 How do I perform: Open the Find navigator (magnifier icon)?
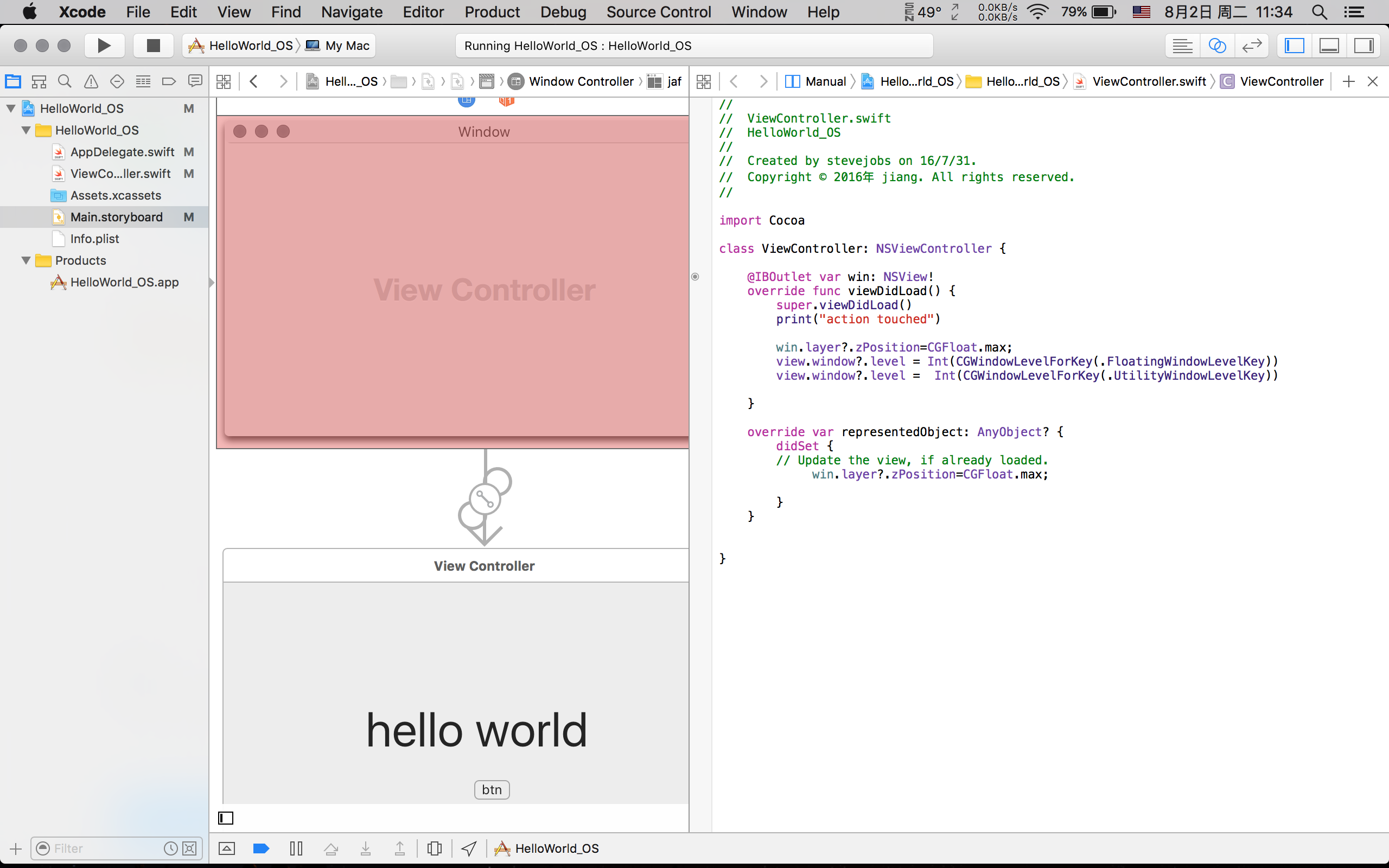(65, 81)
